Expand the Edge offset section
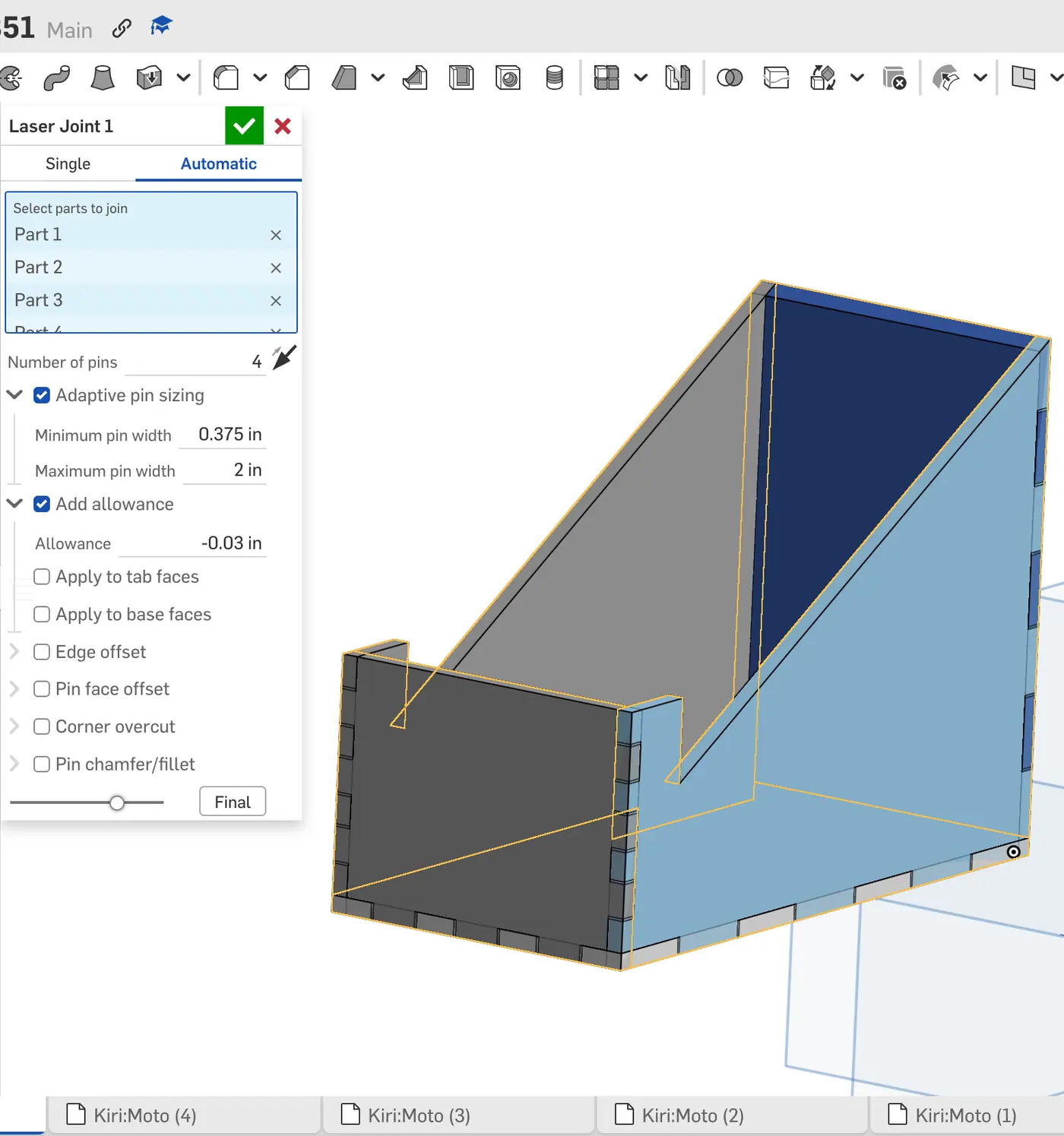The image size is (1064, 1136). 14,651
